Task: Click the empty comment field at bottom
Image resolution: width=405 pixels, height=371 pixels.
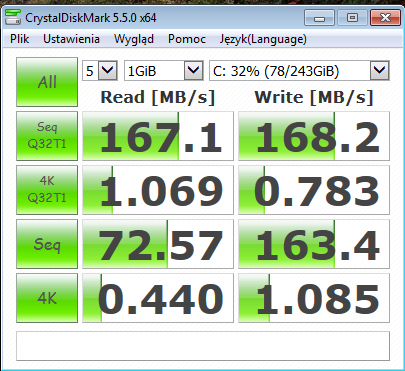Action: [x=203, y=346]
